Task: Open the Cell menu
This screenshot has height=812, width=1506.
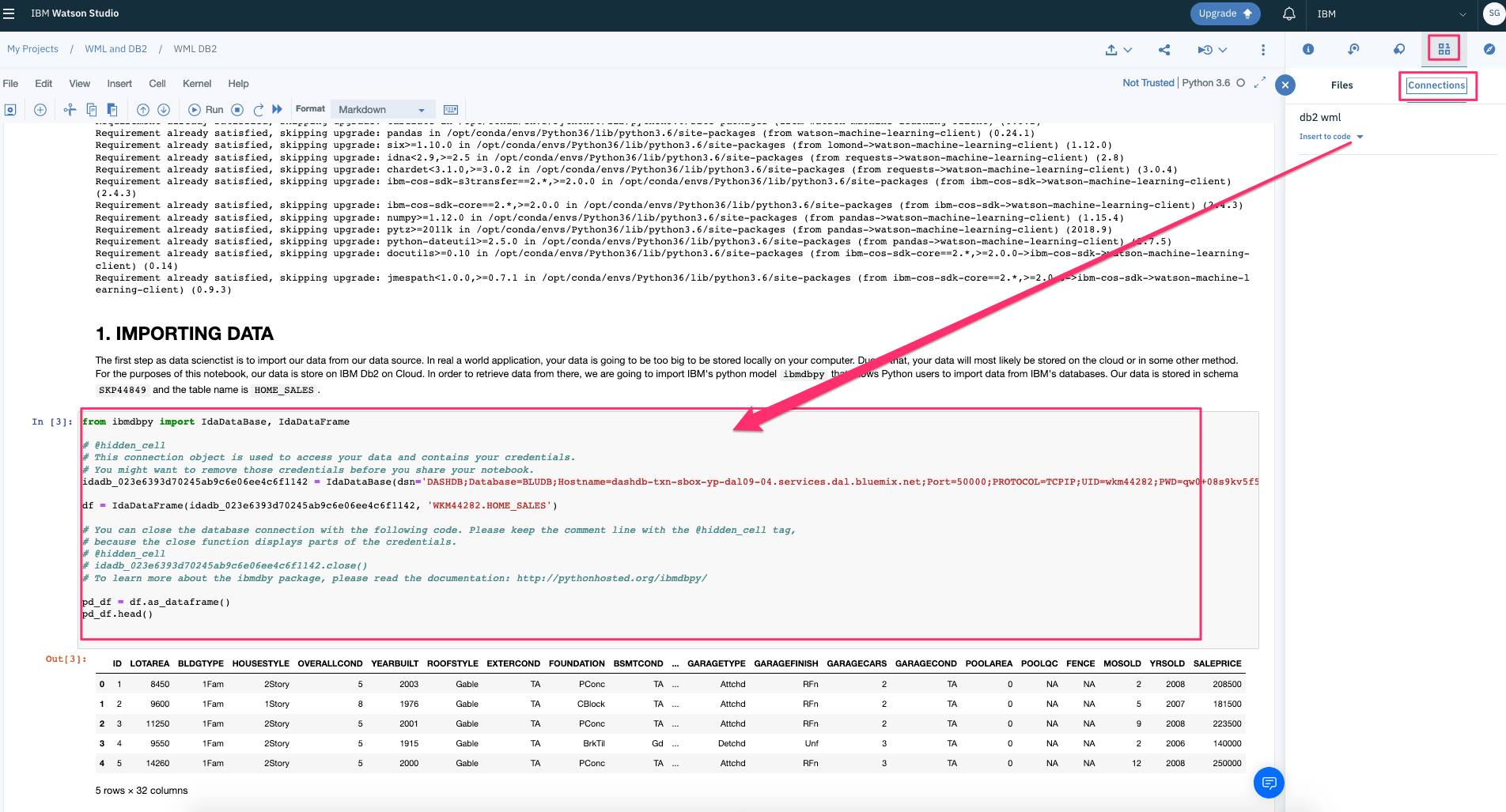Action: click(x=157, y=84)
